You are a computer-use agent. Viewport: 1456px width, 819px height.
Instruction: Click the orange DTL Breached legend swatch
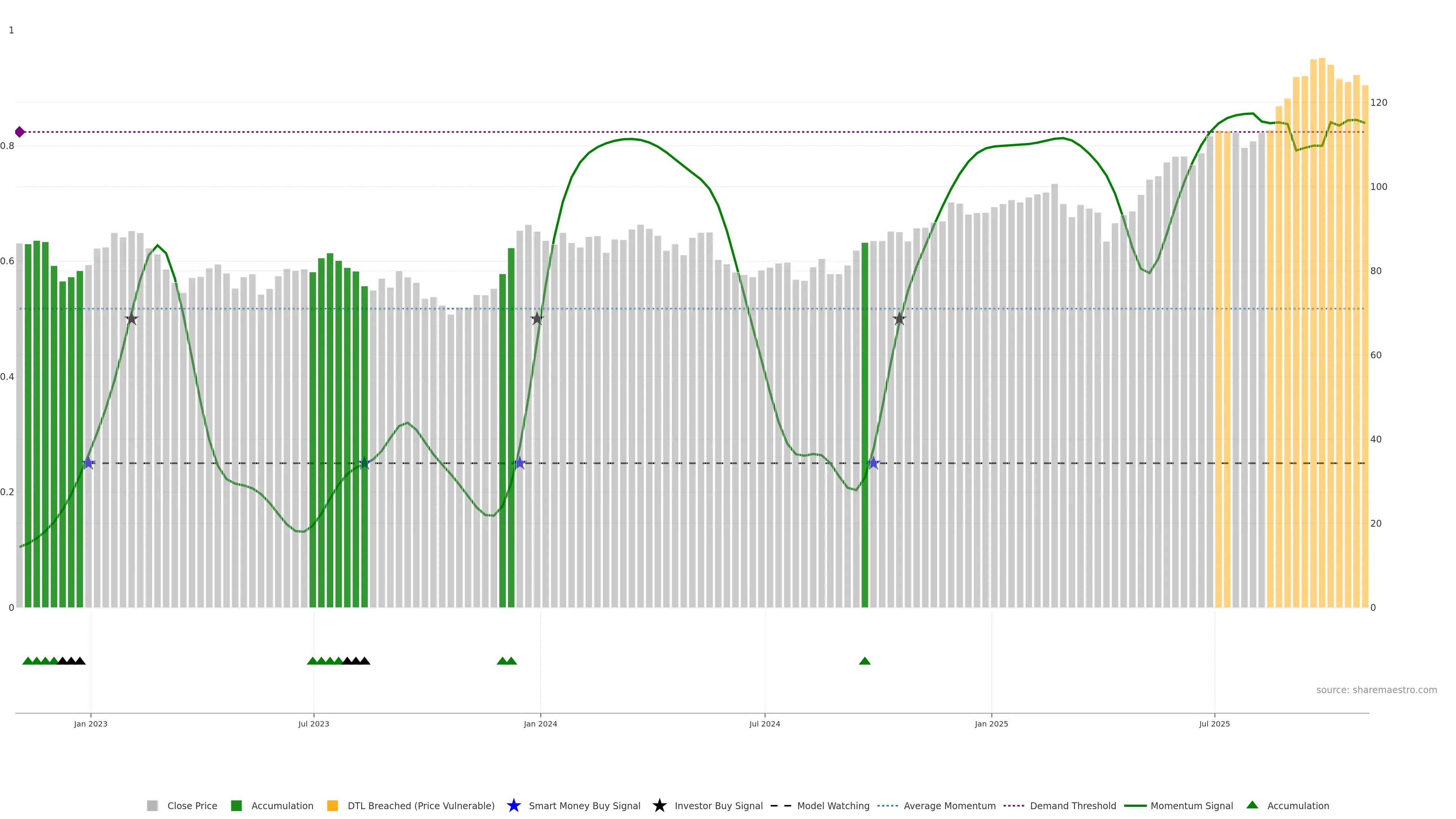pos(333,805)
